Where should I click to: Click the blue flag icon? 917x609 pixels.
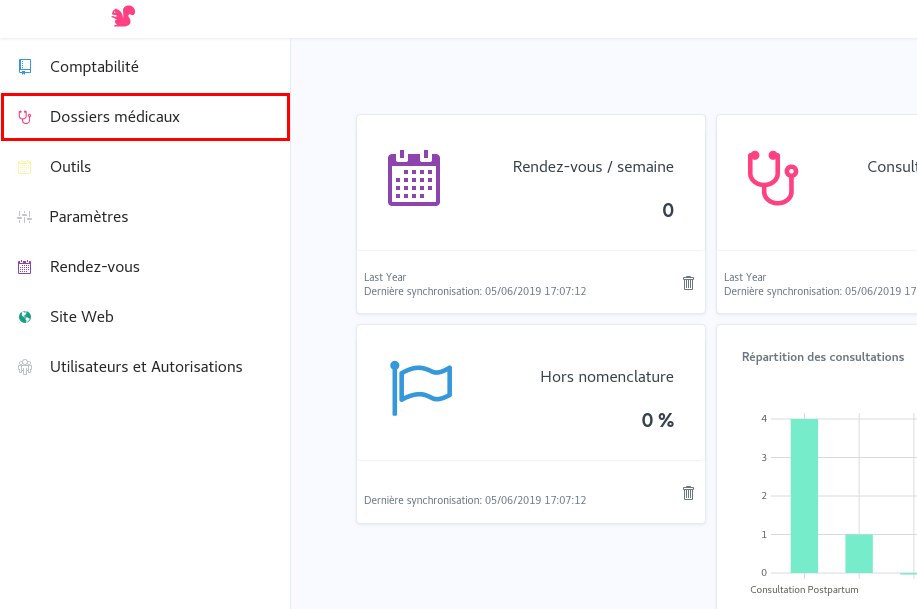[421, 388]
